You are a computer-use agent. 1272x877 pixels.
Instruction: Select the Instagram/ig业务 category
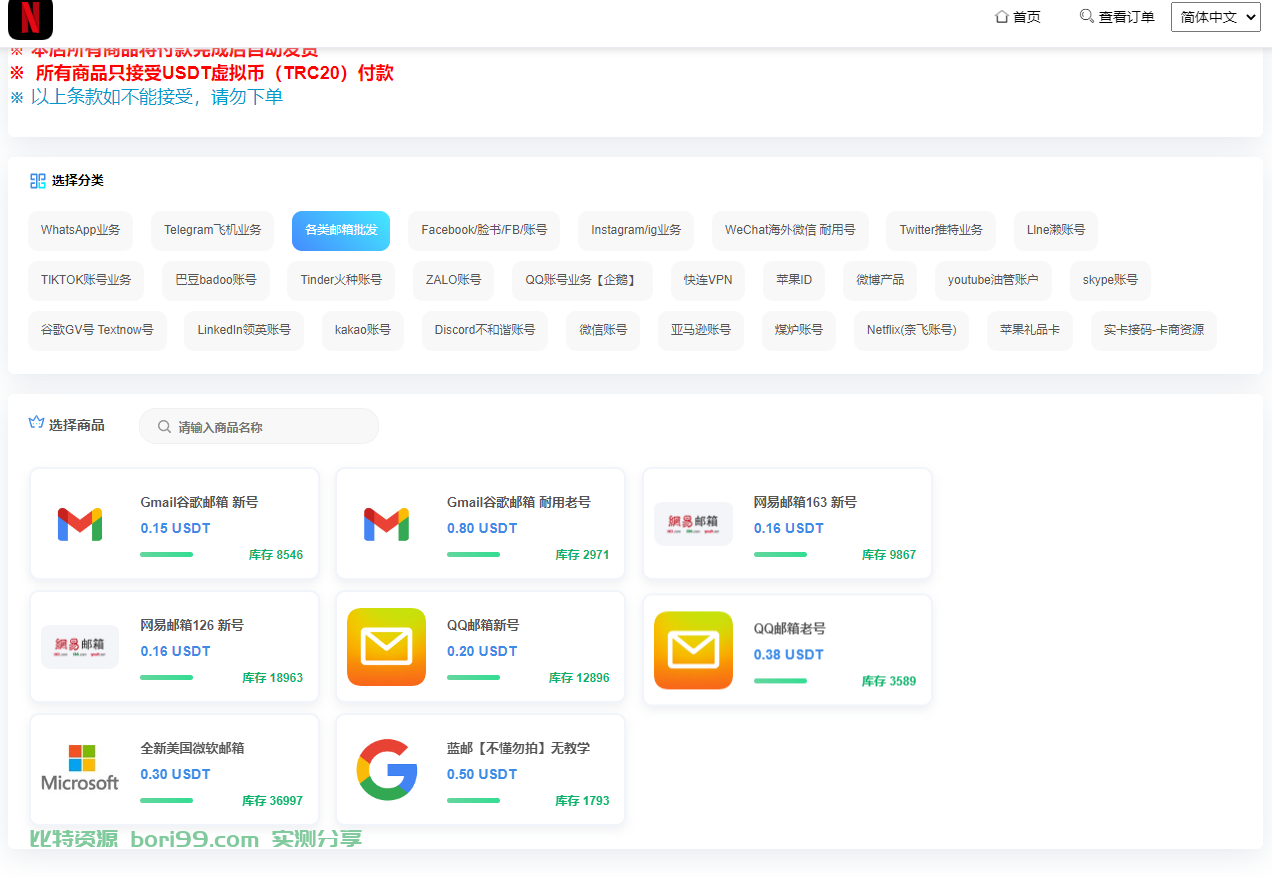636,230
